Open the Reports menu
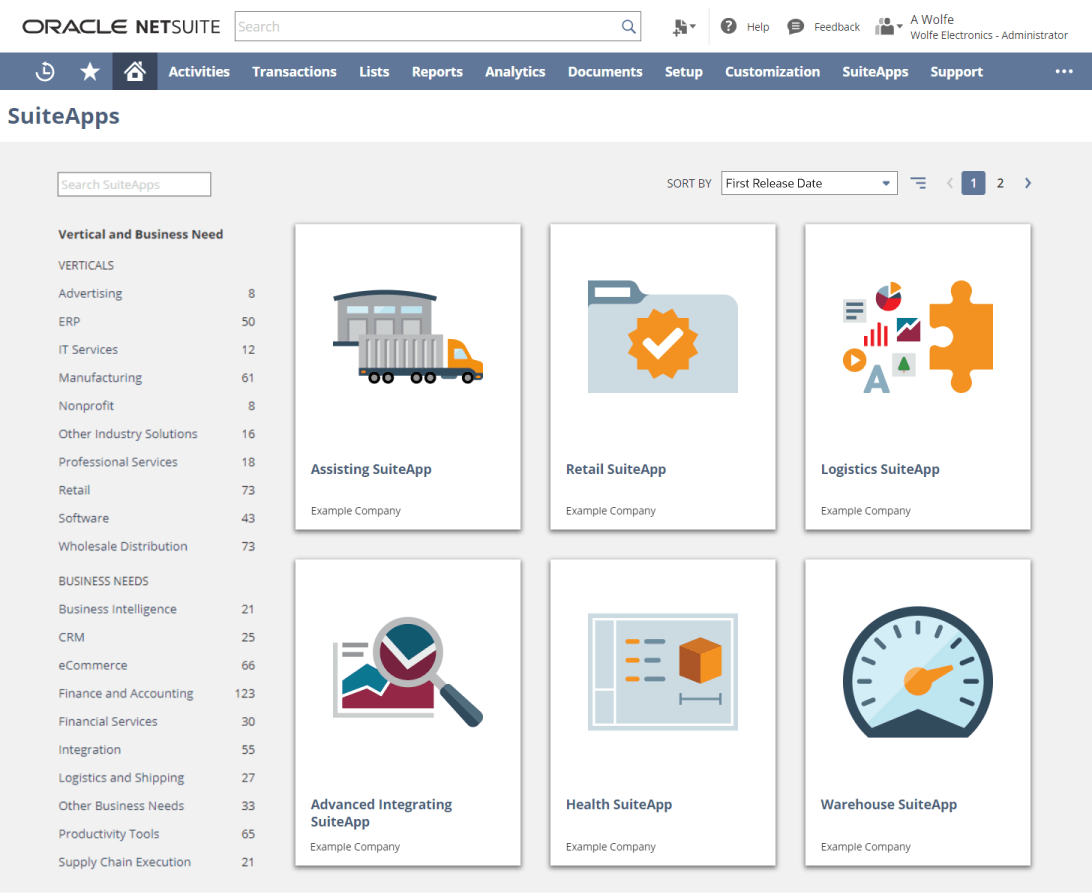1092x893 pixels. click(437, 72)
